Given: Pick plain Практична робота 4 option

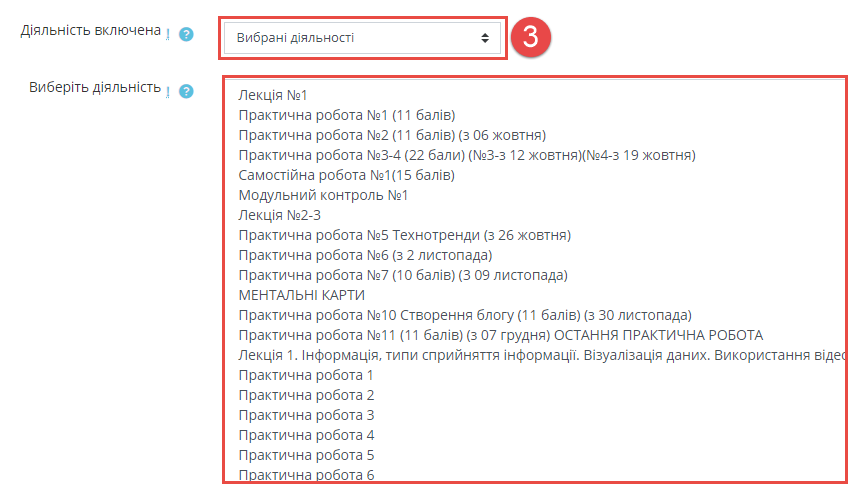Looking at the screenshot, I should click(x=306, y=435).
